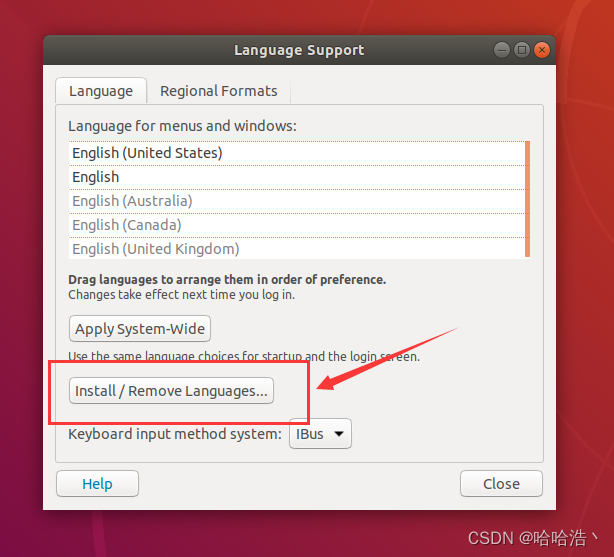Screen dimensions: 614x557
Task: Minimize the Language Support window
Action: tap(502, 50)
